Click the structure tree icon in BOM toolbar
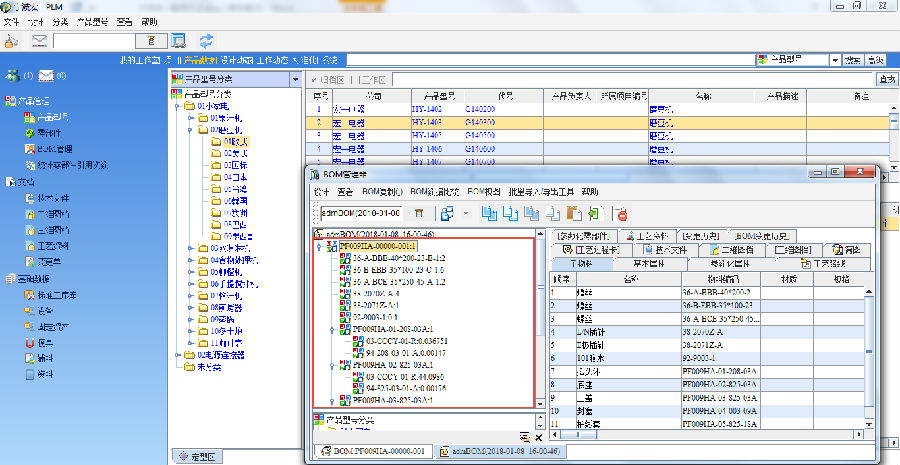 tap(445, 213)
